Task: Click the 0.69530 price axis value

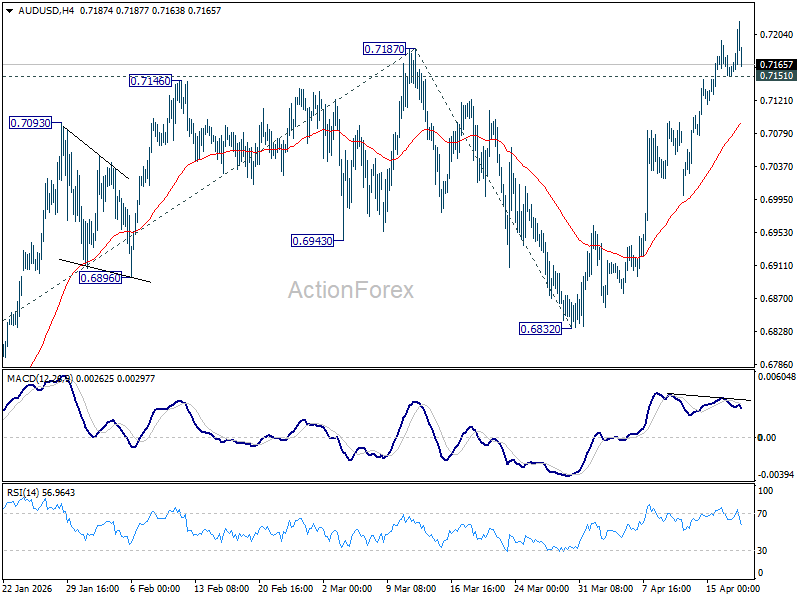Action: [777, 233]
